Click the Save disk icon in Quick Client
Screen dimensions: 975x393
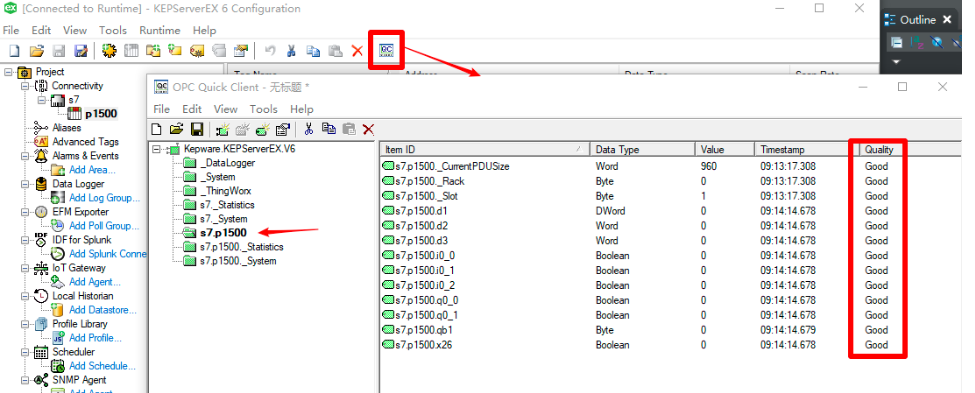tap(197, 129)
